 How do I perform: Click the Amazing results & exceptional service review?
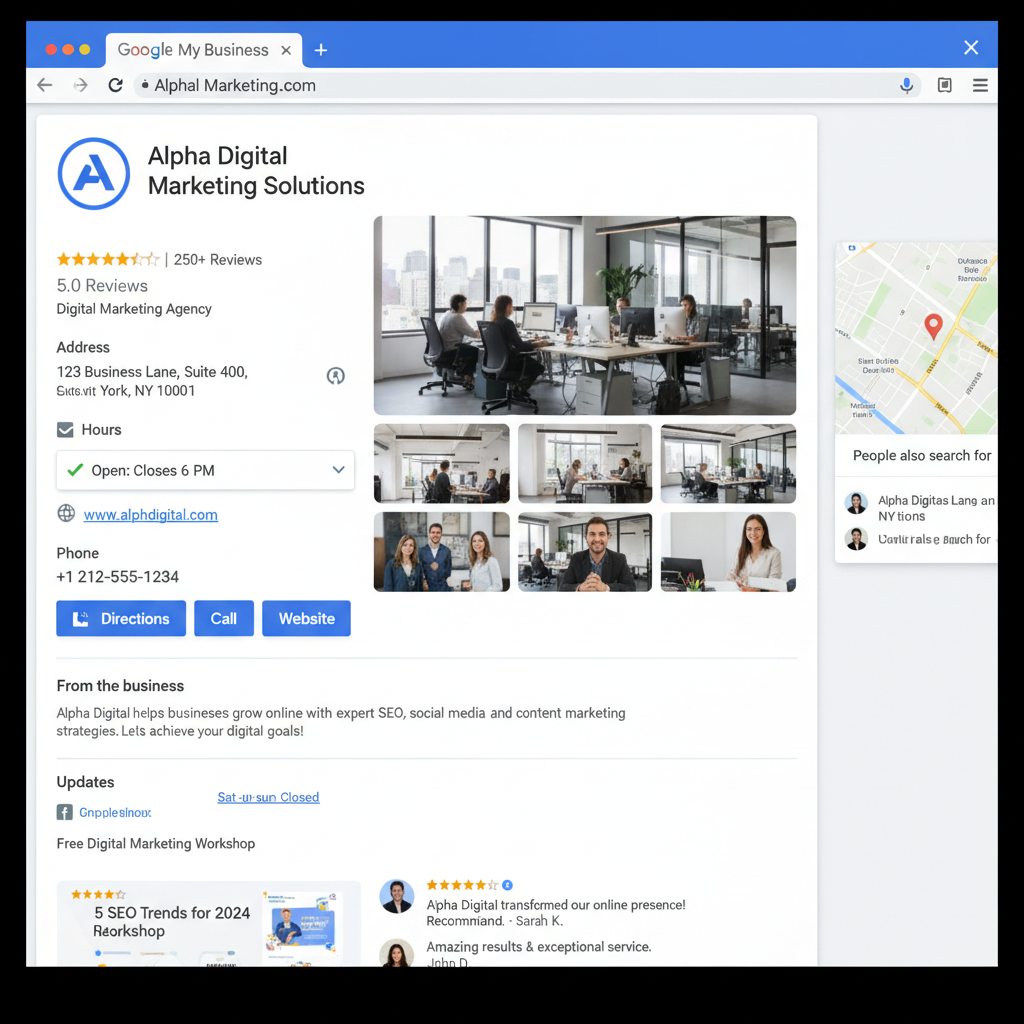click(x=539, y=946)
